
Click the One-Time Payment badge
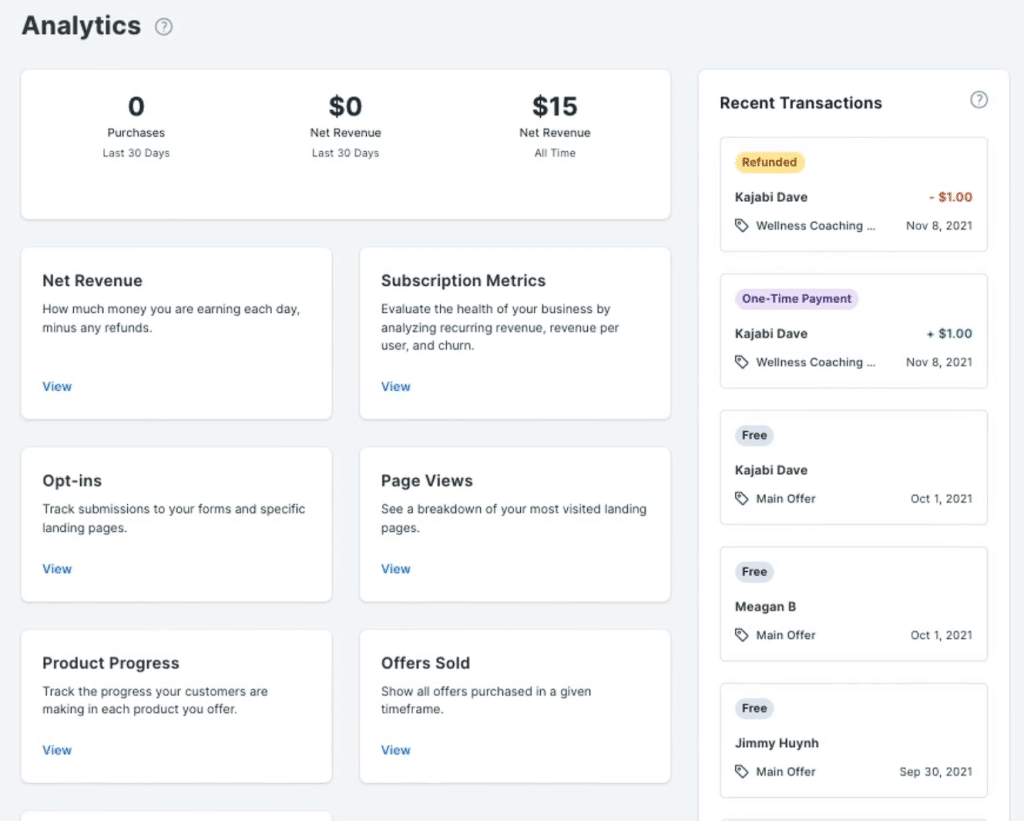(796, 298)
